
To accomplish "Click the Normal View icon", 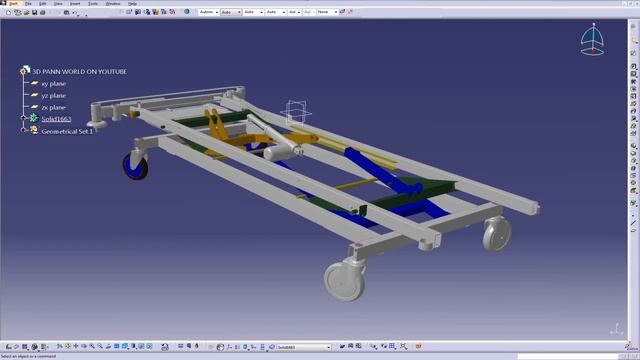I will tap(109, 346).
